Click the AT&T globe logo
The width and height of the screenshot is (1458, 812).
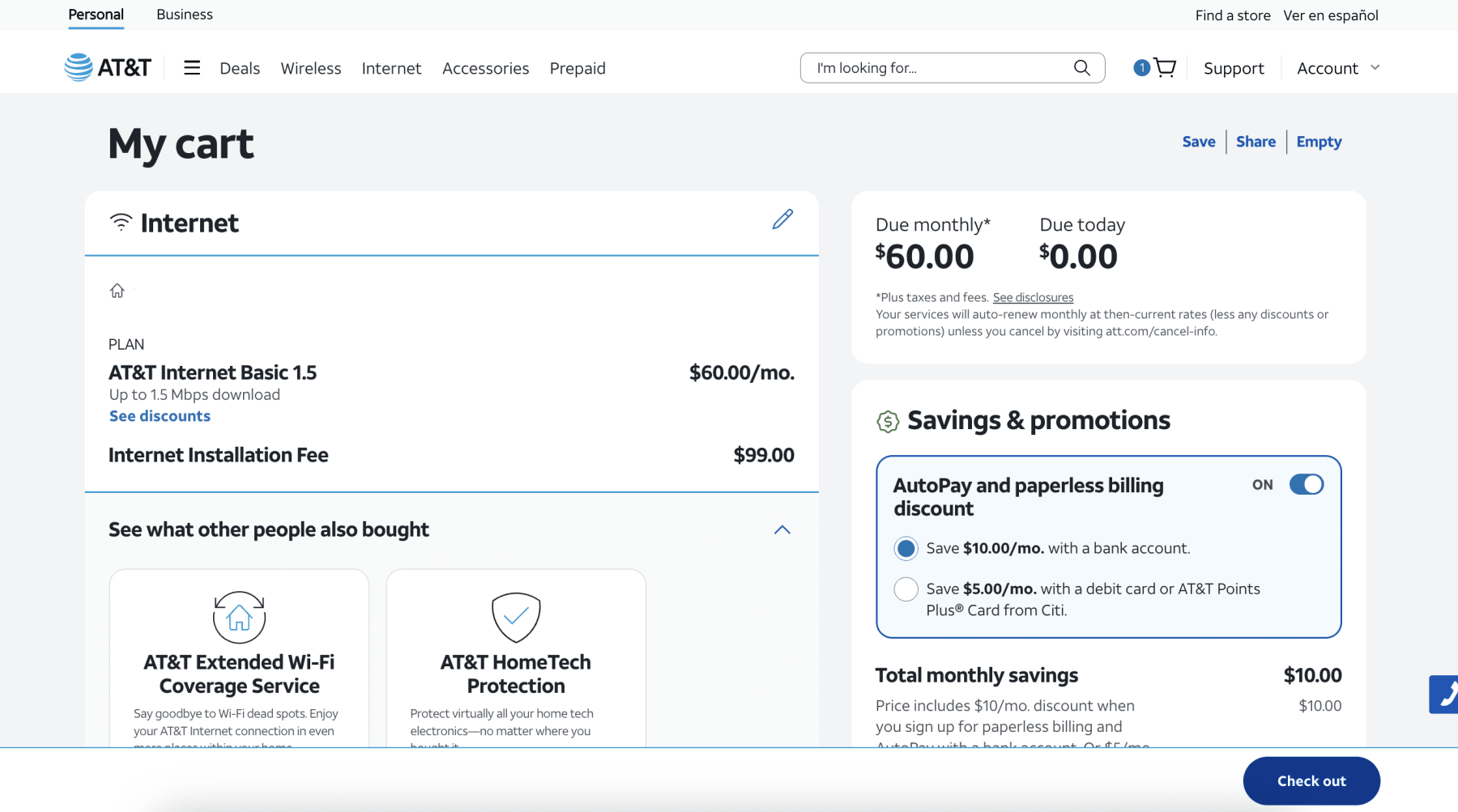pos(79,67)
